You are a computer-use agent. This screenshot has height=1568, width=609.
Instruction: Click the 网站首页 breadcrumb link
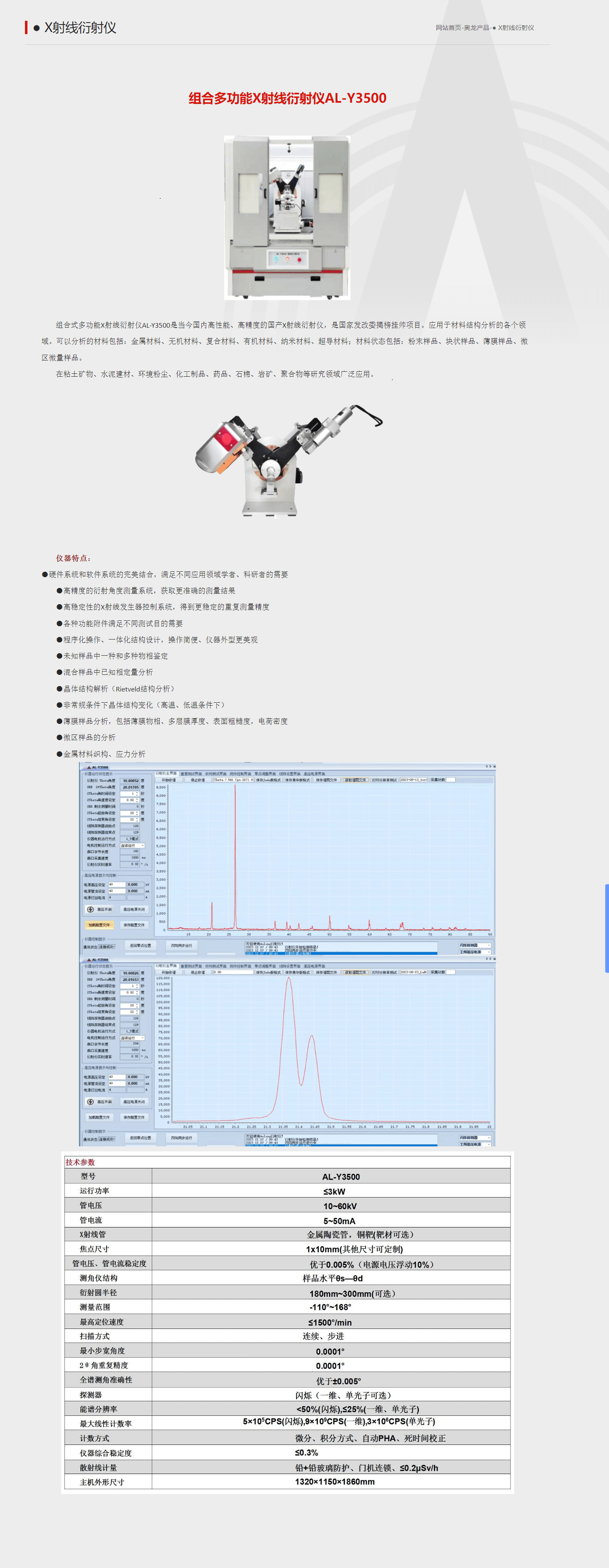click(448, 28)
